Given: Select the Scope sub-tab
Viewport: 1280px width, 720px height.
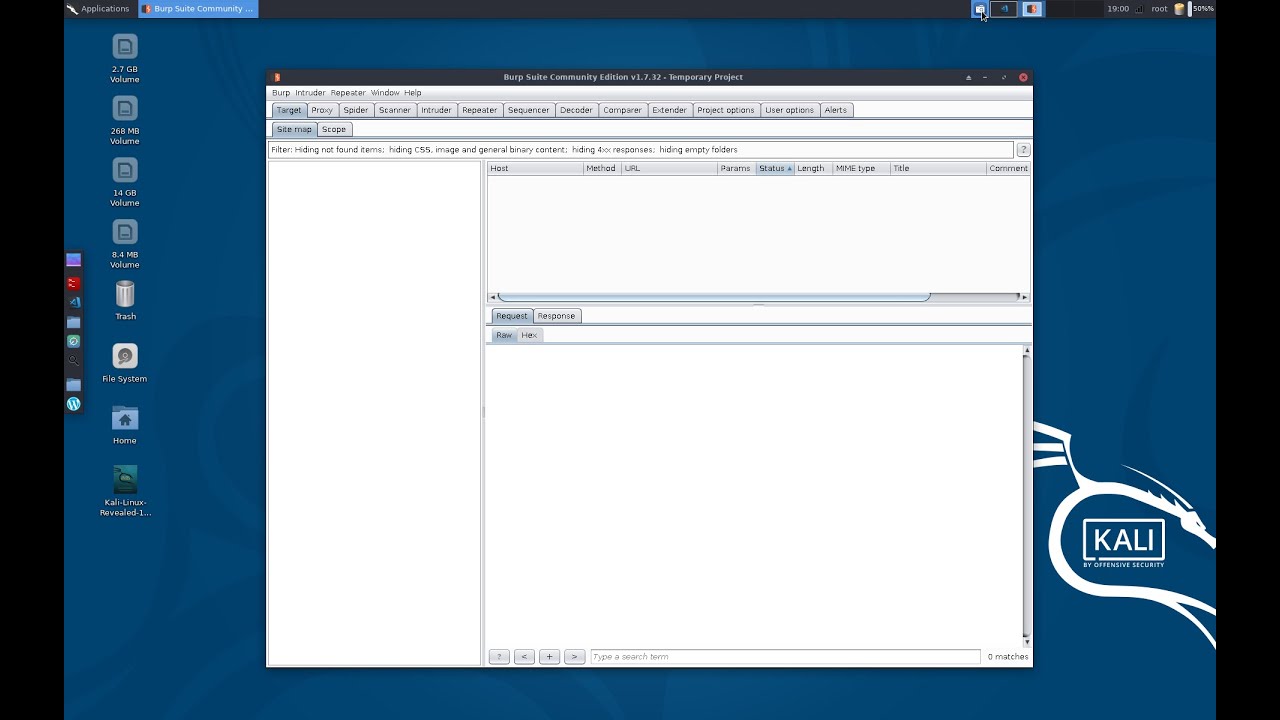Looking at the screenshot, I should coord(334,129).
